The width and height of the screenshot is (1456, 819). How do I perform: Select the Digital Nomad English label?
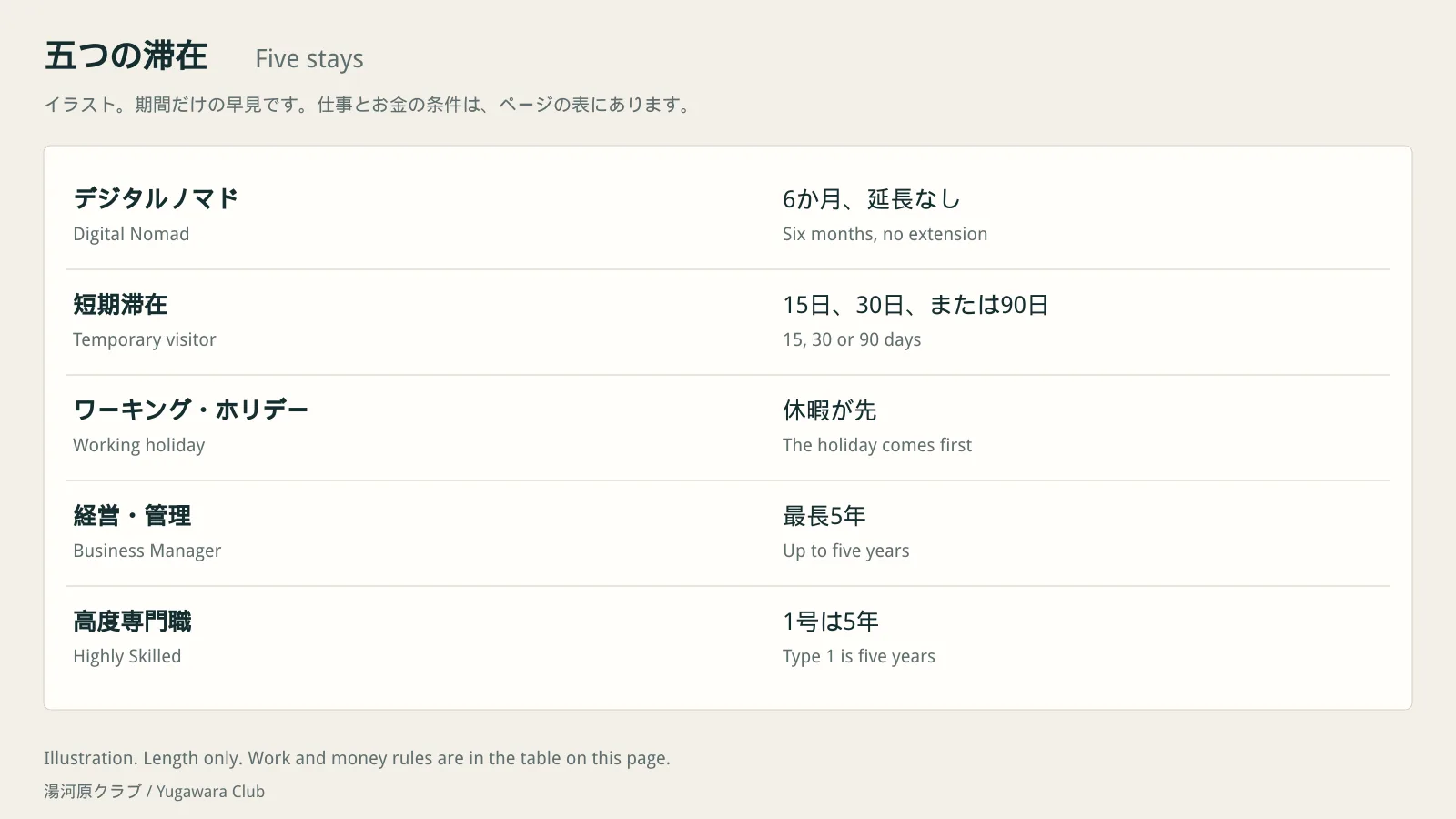coord(131,234)
